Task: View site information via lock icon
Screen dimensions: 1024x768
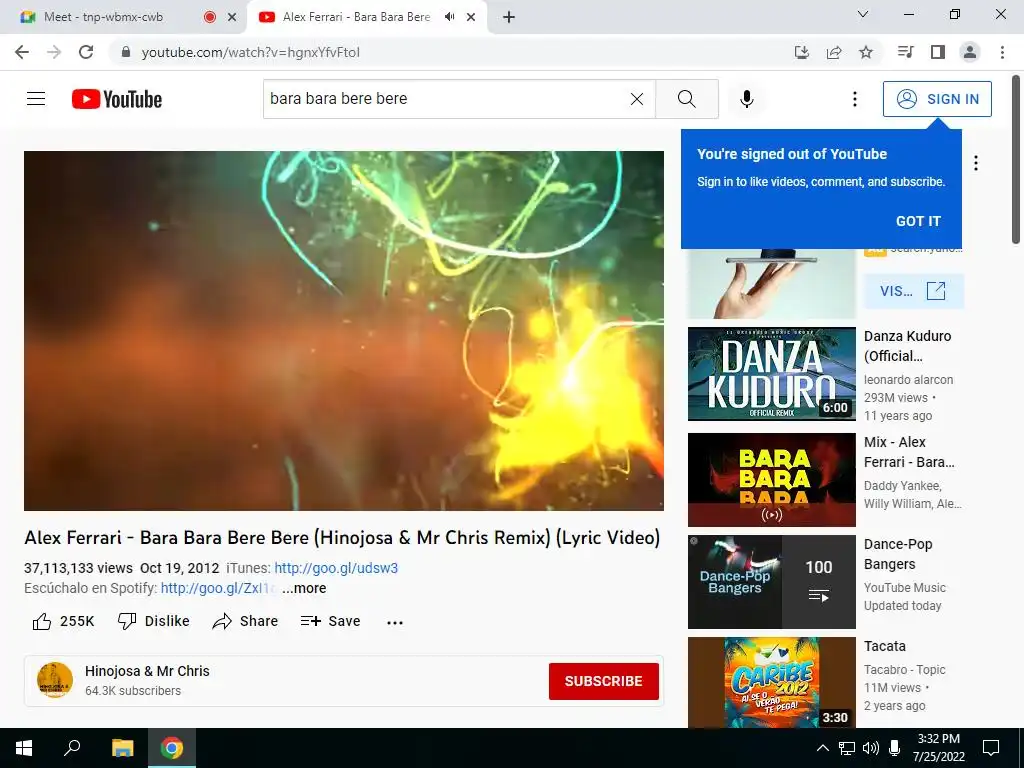Action: click(x=126, y=52)
